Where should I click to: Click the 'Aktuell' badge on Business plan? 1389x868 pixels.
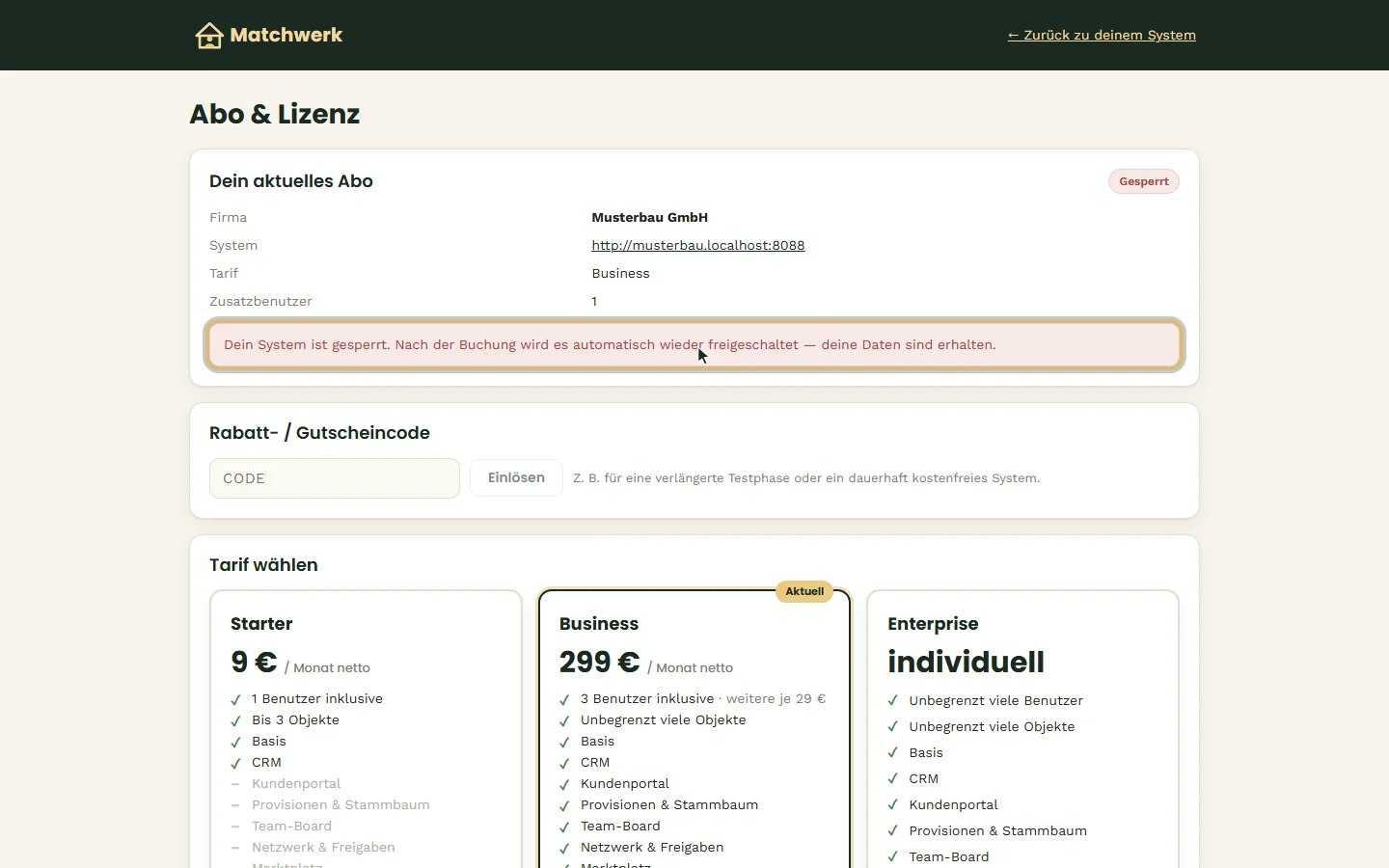click(804, 591)
